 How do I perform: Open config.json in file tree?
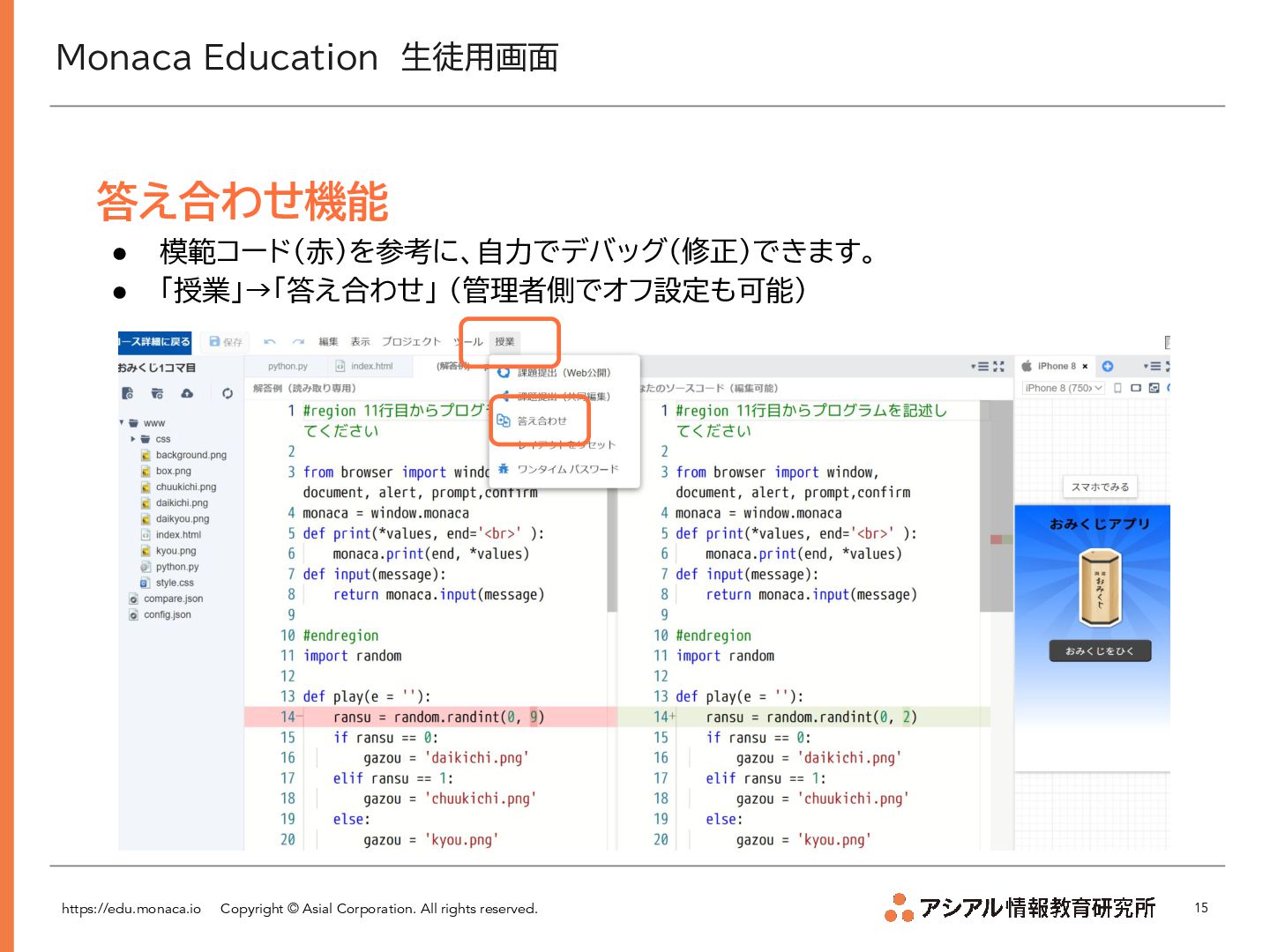(x=161, y=614)
